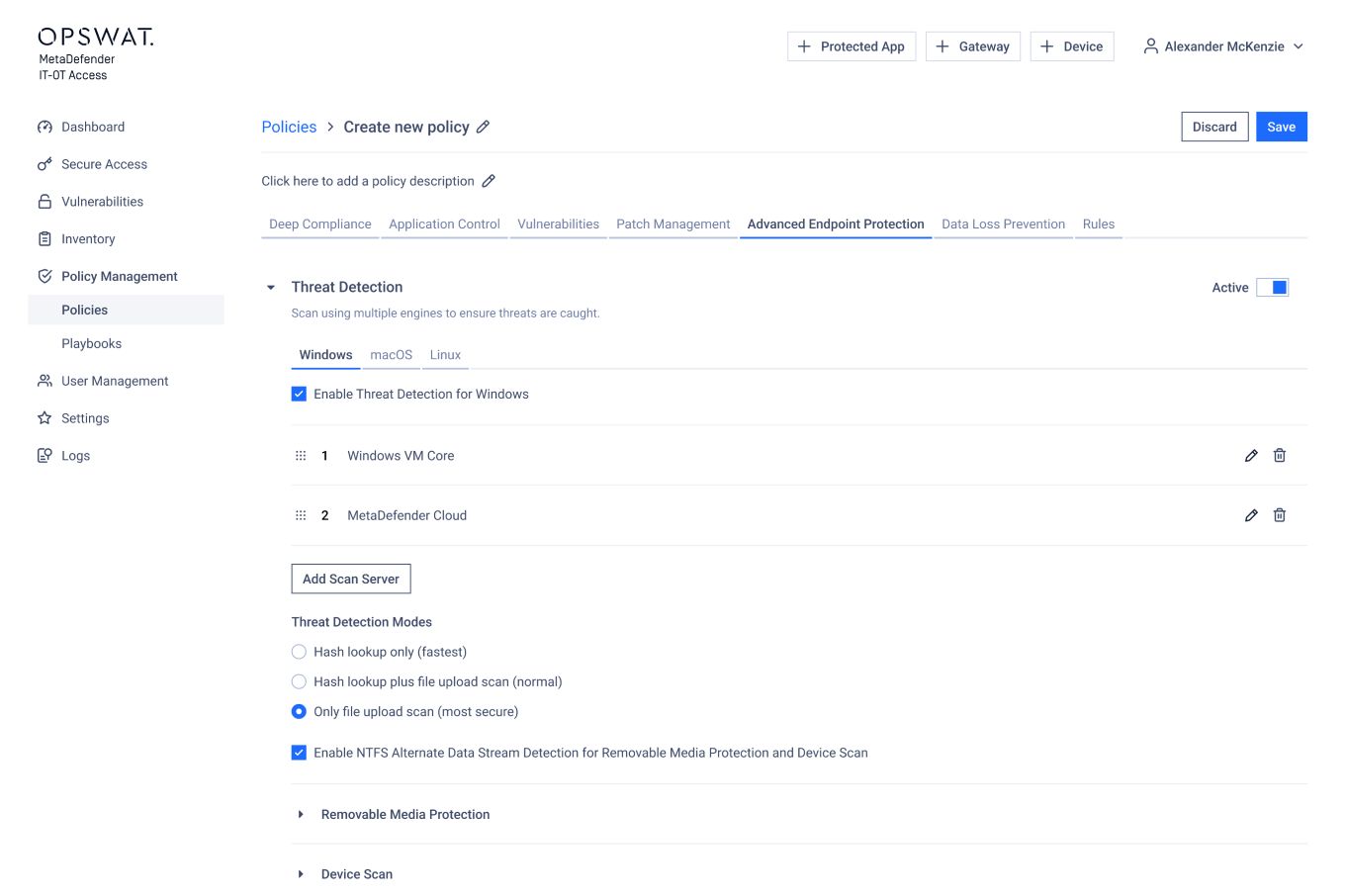Viewport: 1345px width, 896px height.
Task: Click the Discard button
Action: (1214, 127)
